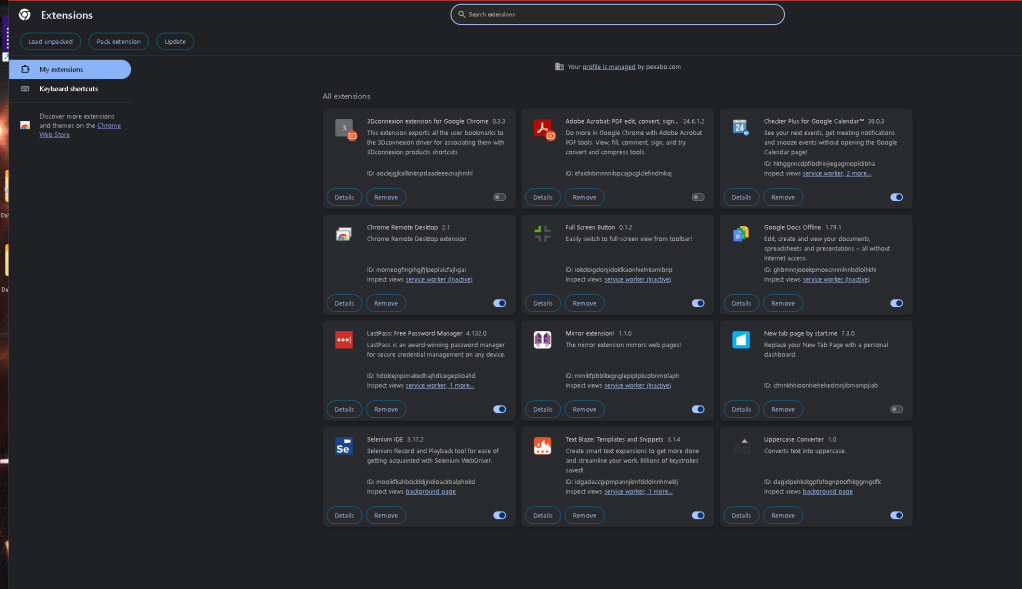The width and height of the screenshot is (1022, 589).
Task: Enable the 3Dconnexion extension toggle
Action: [499, 197]
